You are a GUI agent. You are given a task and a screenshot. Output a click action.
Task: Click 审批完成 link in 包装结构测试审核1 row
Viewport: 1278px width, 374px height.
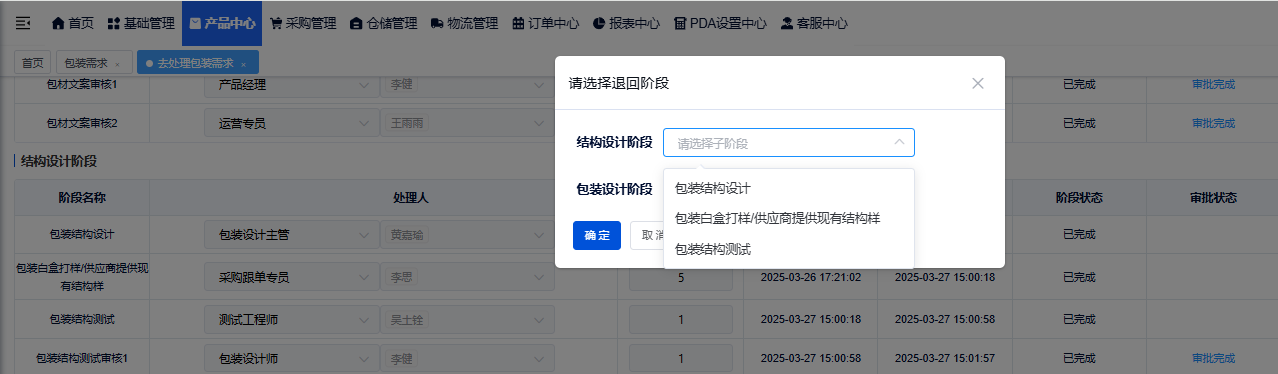pyautogui.click(x=1213, y=358)
